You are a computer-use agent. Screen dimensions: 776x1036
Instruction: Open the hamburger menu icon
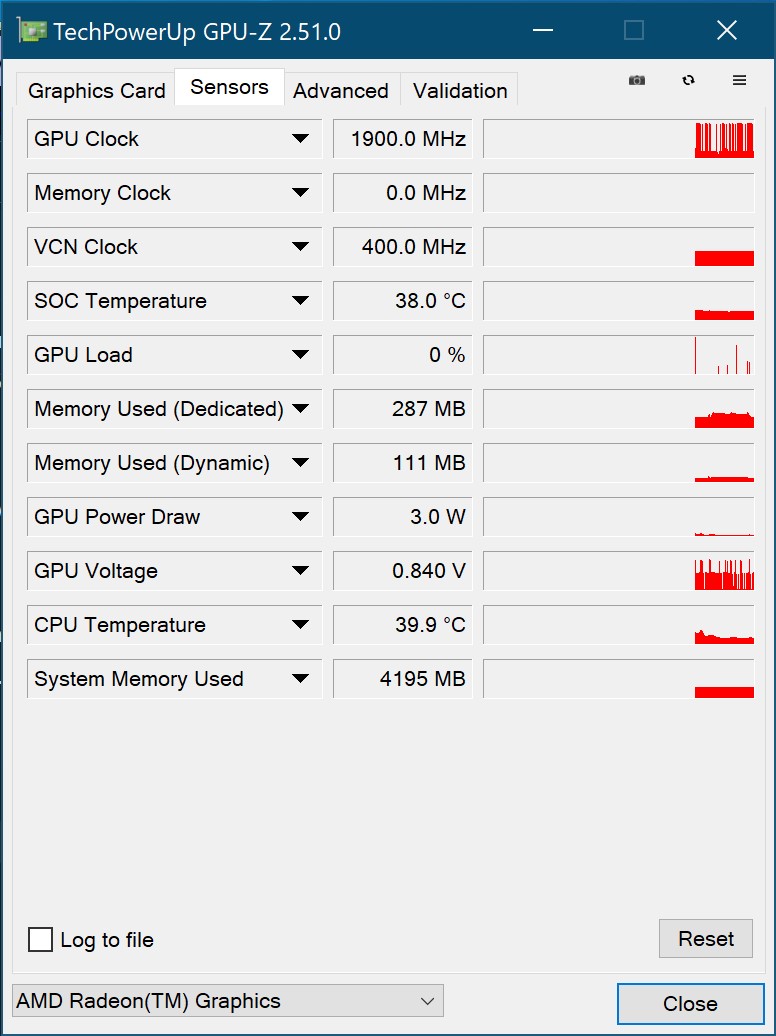tap(740, 81)
